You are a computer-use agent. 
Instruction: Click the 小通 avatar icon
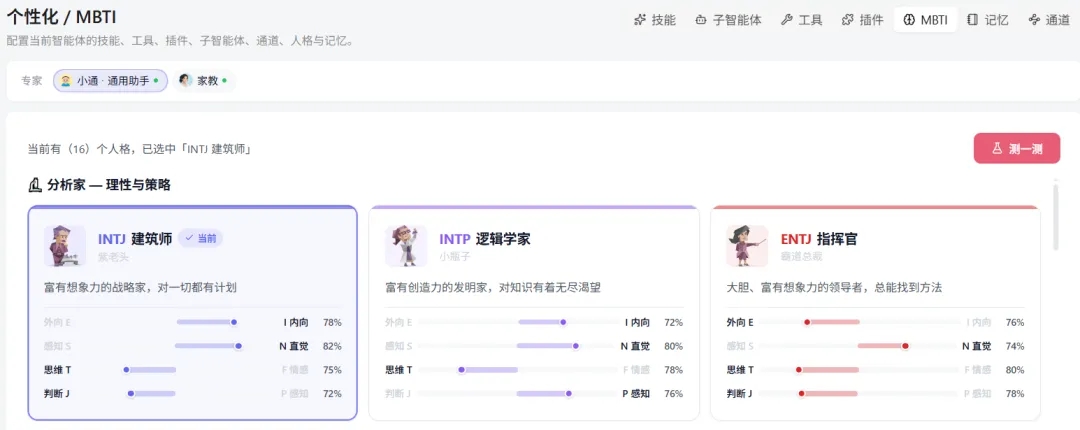(66, 81)
